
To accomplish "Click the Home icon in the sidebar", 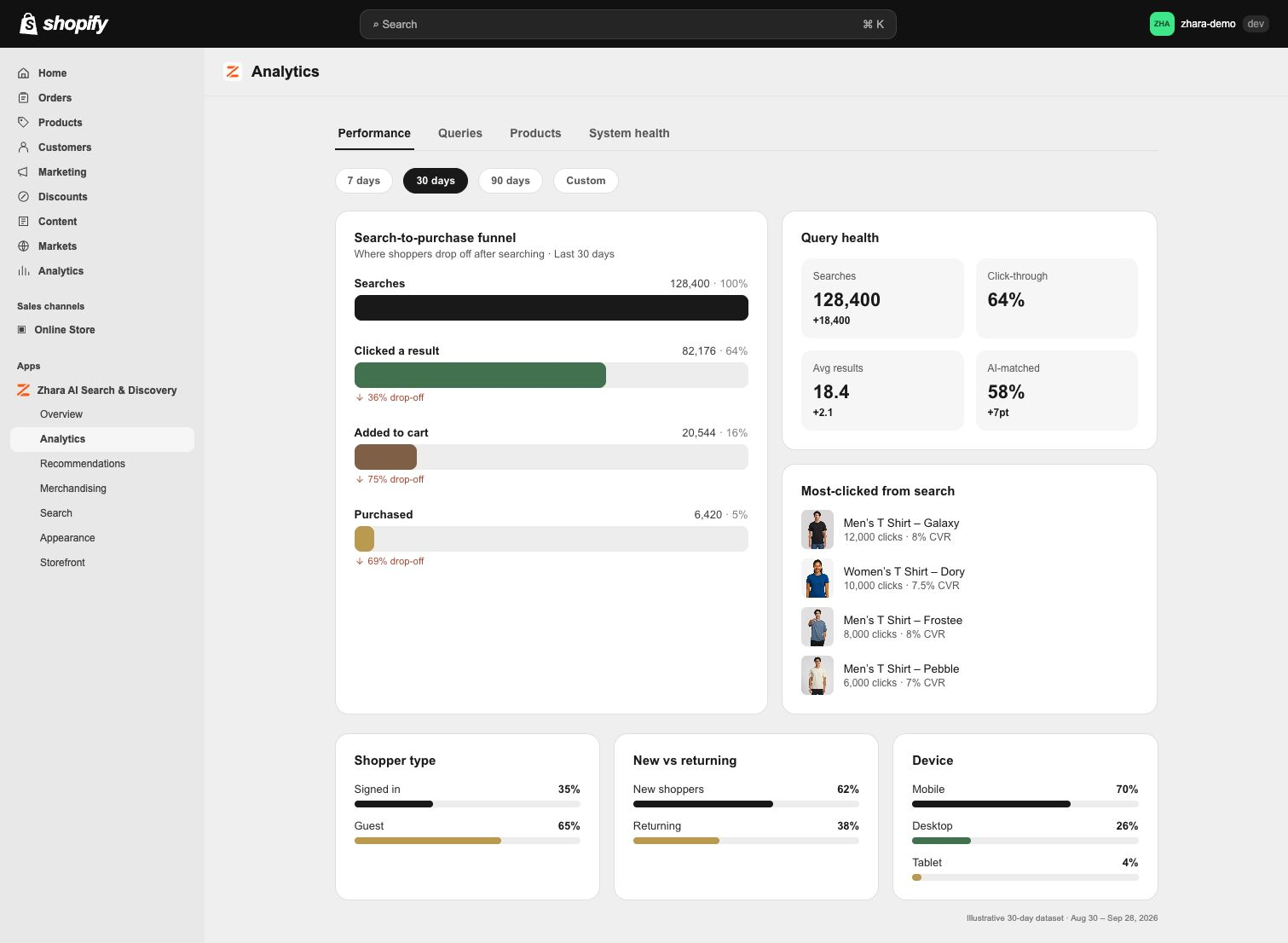I will click(24, 73).
